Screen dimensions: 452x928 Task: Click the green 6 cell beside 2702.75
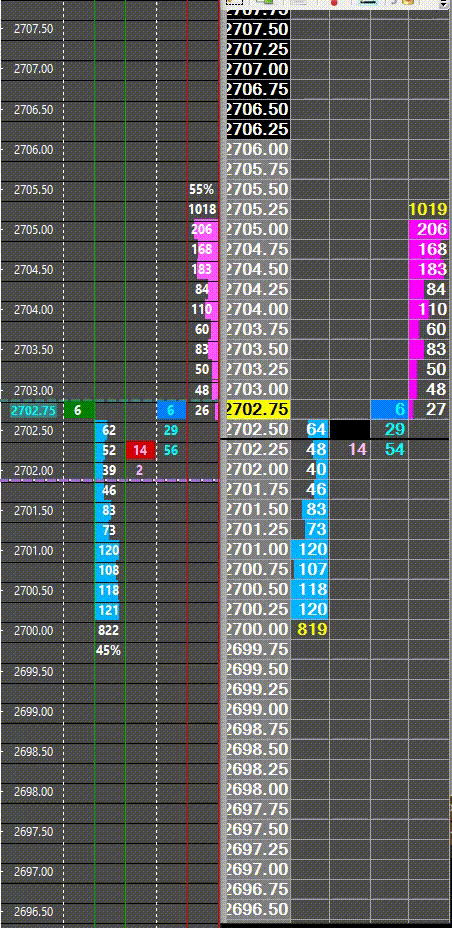[x=79, y=410]
